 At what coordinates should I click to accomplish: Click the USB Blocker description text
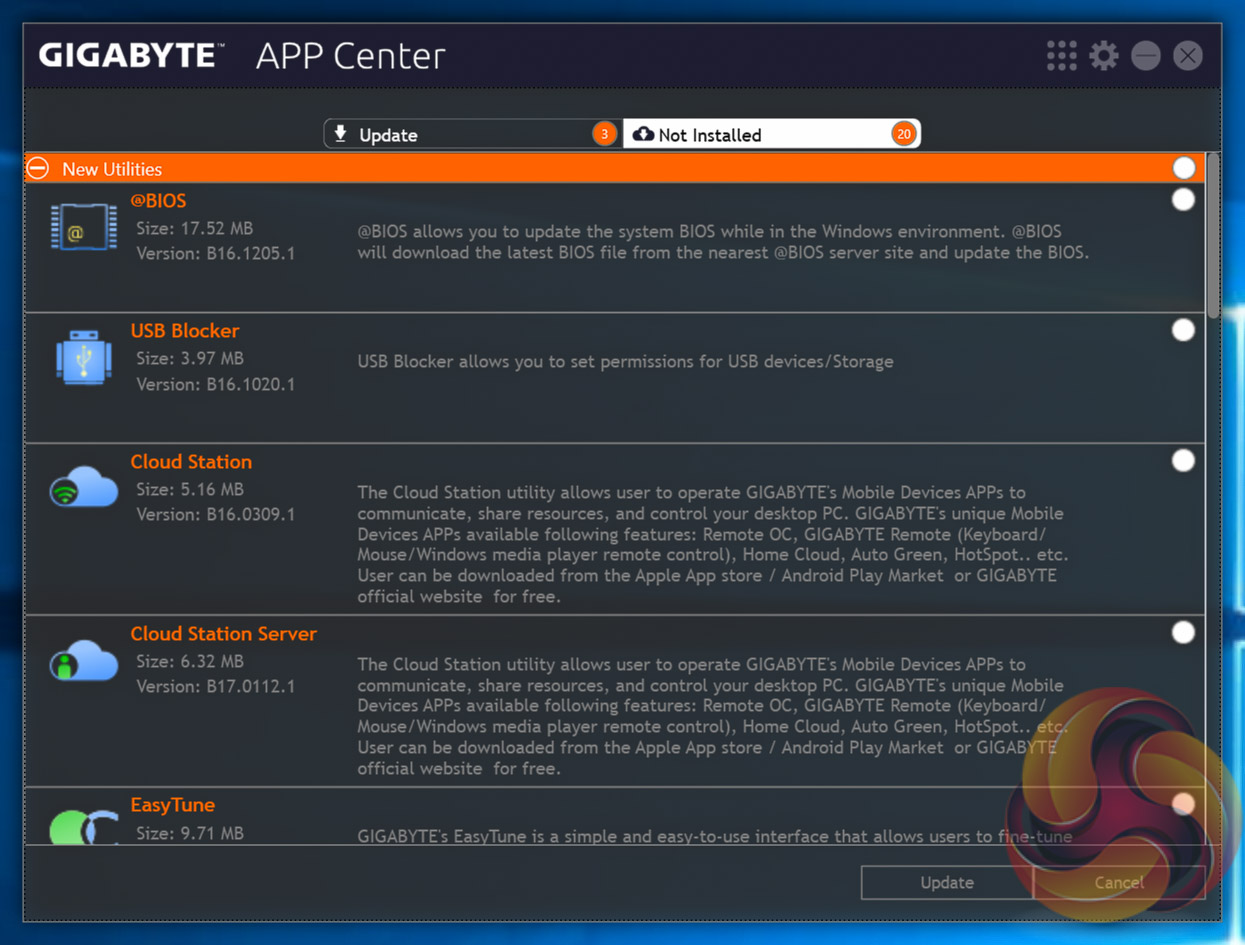625,362
